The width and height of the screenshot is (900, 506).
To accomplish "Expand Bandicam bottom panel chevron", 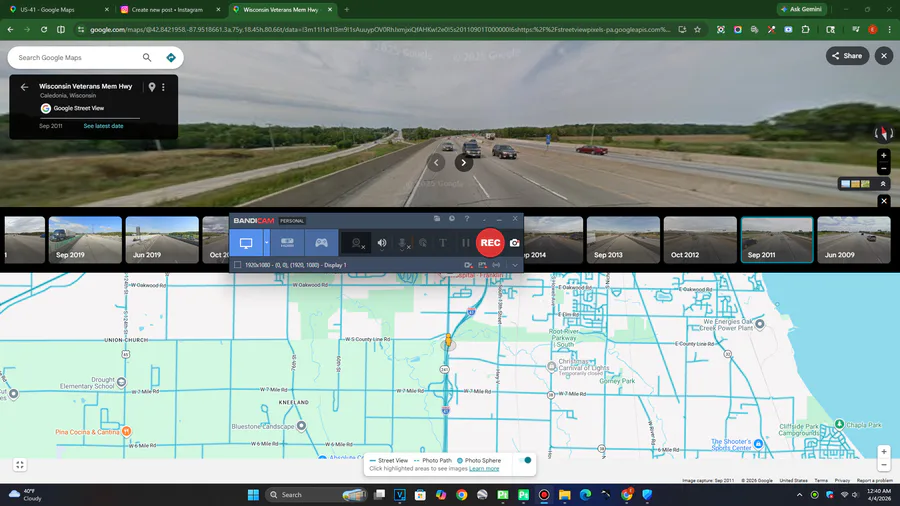I will [x=515, y=265].
